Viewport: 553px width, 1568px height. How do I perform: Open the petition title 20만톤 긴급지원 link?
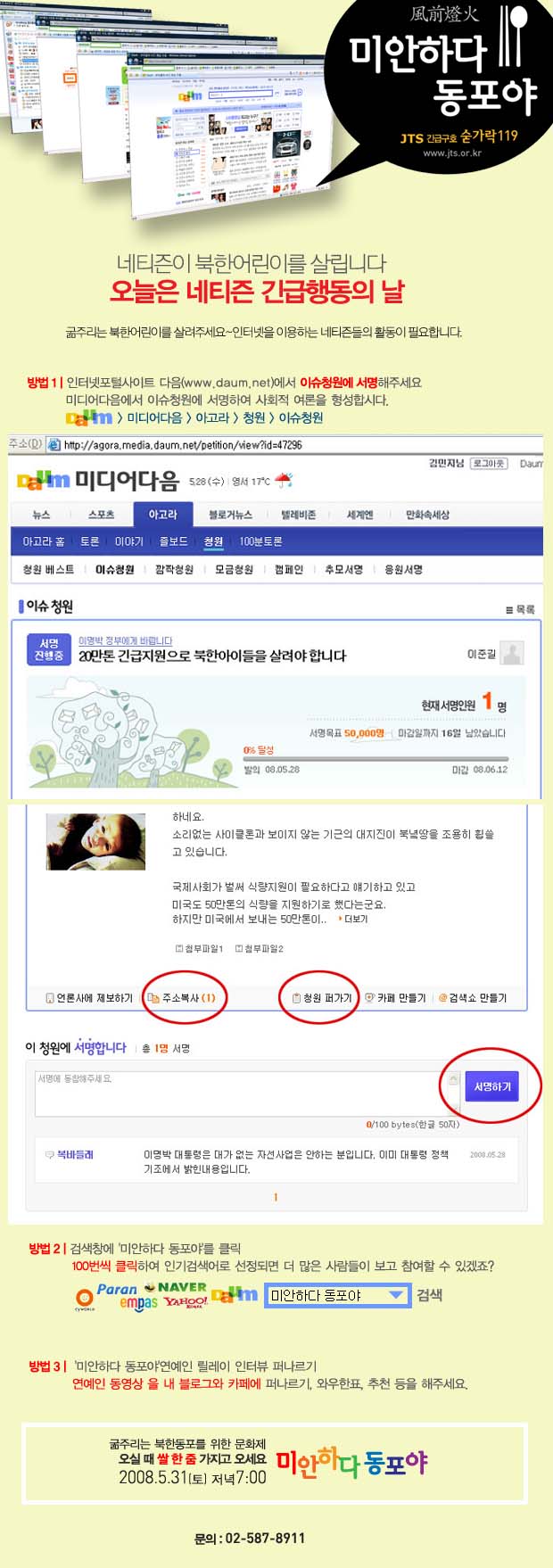pos(211,656)
